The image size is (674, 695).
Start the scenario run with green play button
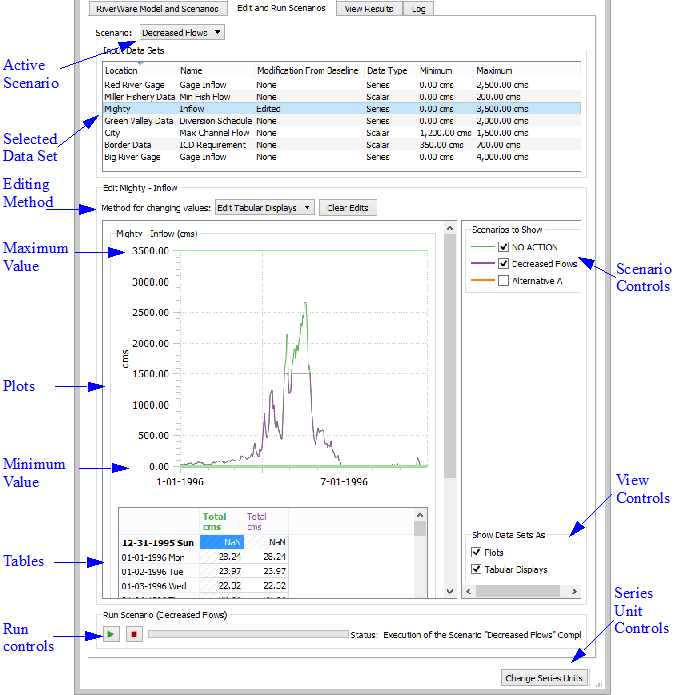pos(110,635)
